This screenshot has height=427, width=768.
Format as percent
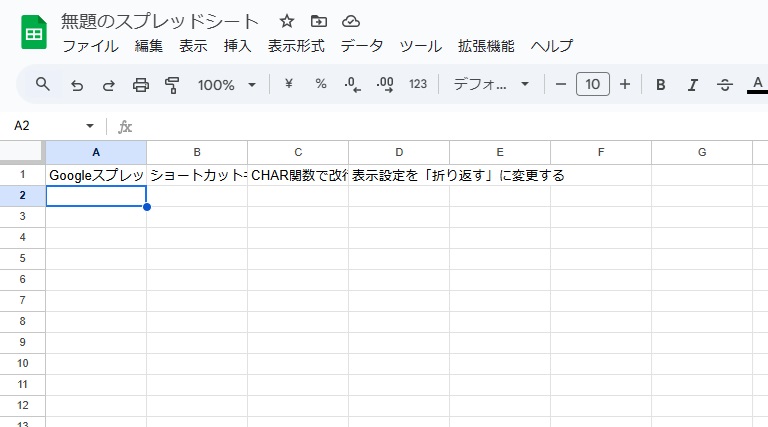pos(321,84)
